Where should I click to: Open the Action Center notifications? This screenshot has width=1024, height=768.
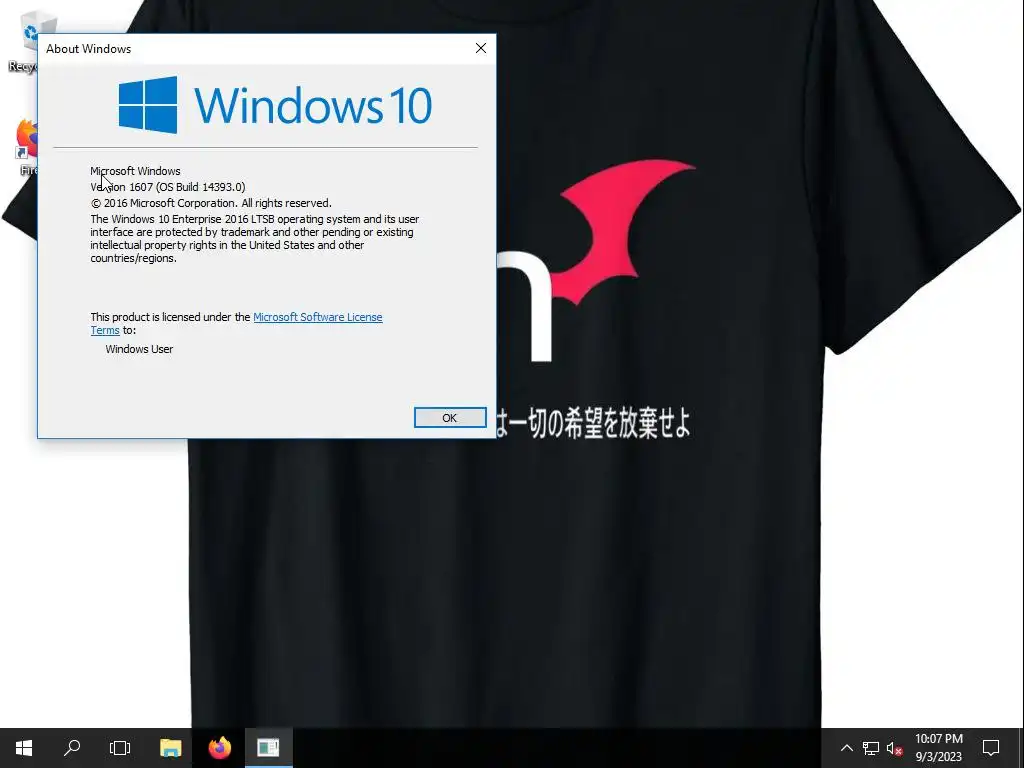[x=991, y=748]
